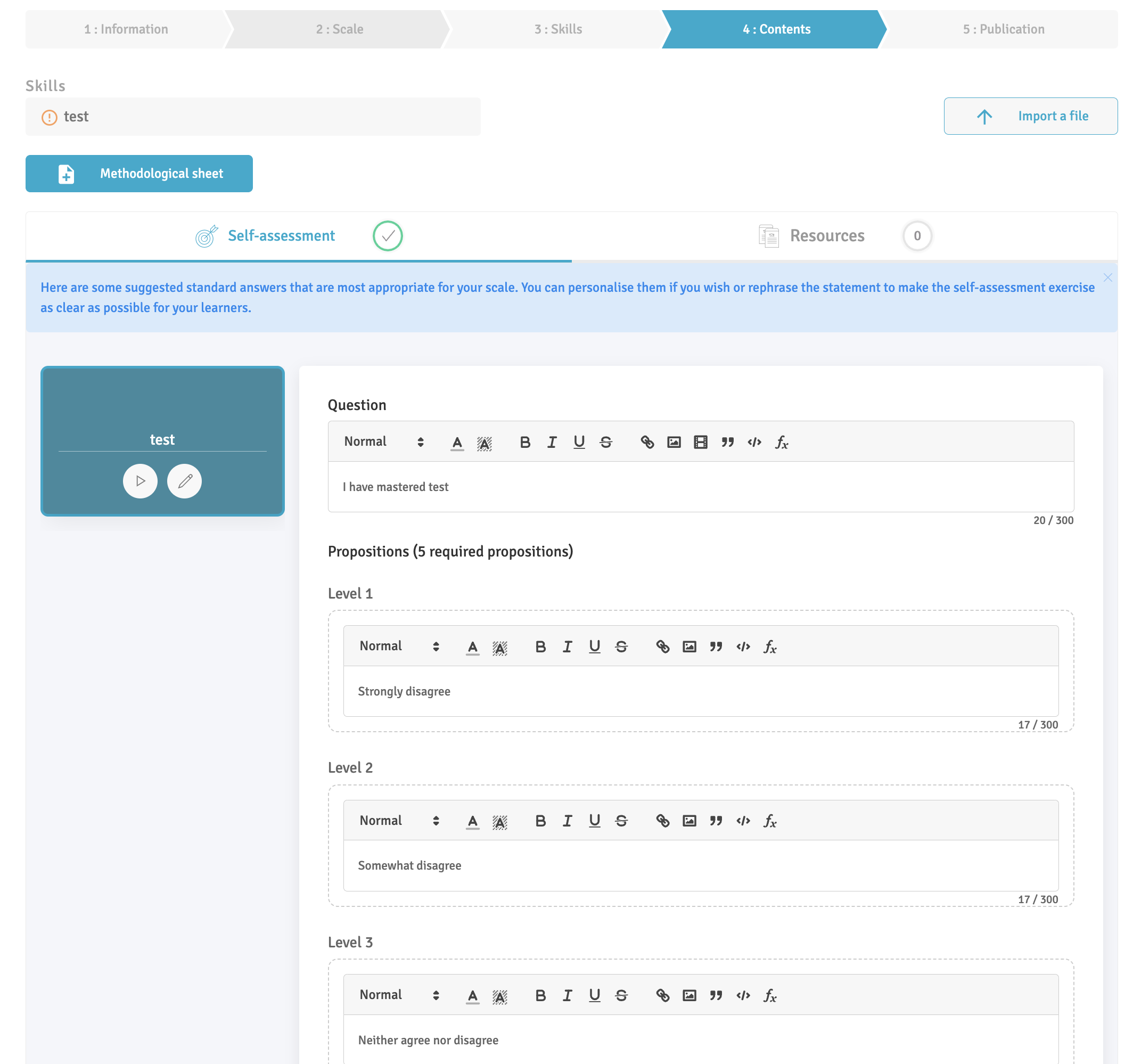Insert a link in the Question editor
Screen dimensions: 1133x1064
tap(647, 442)
